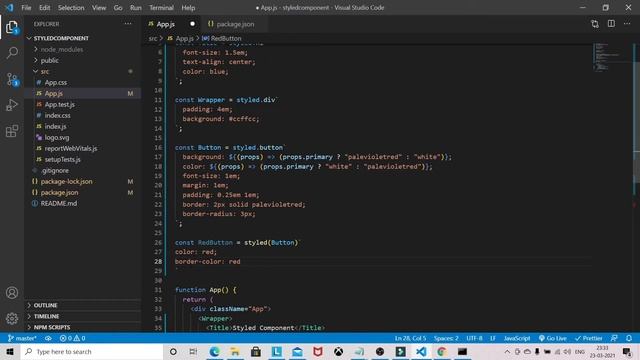Viewport: 640px width, 360px height.
Task: Open setupTests.js file
Action: (62, 160)
